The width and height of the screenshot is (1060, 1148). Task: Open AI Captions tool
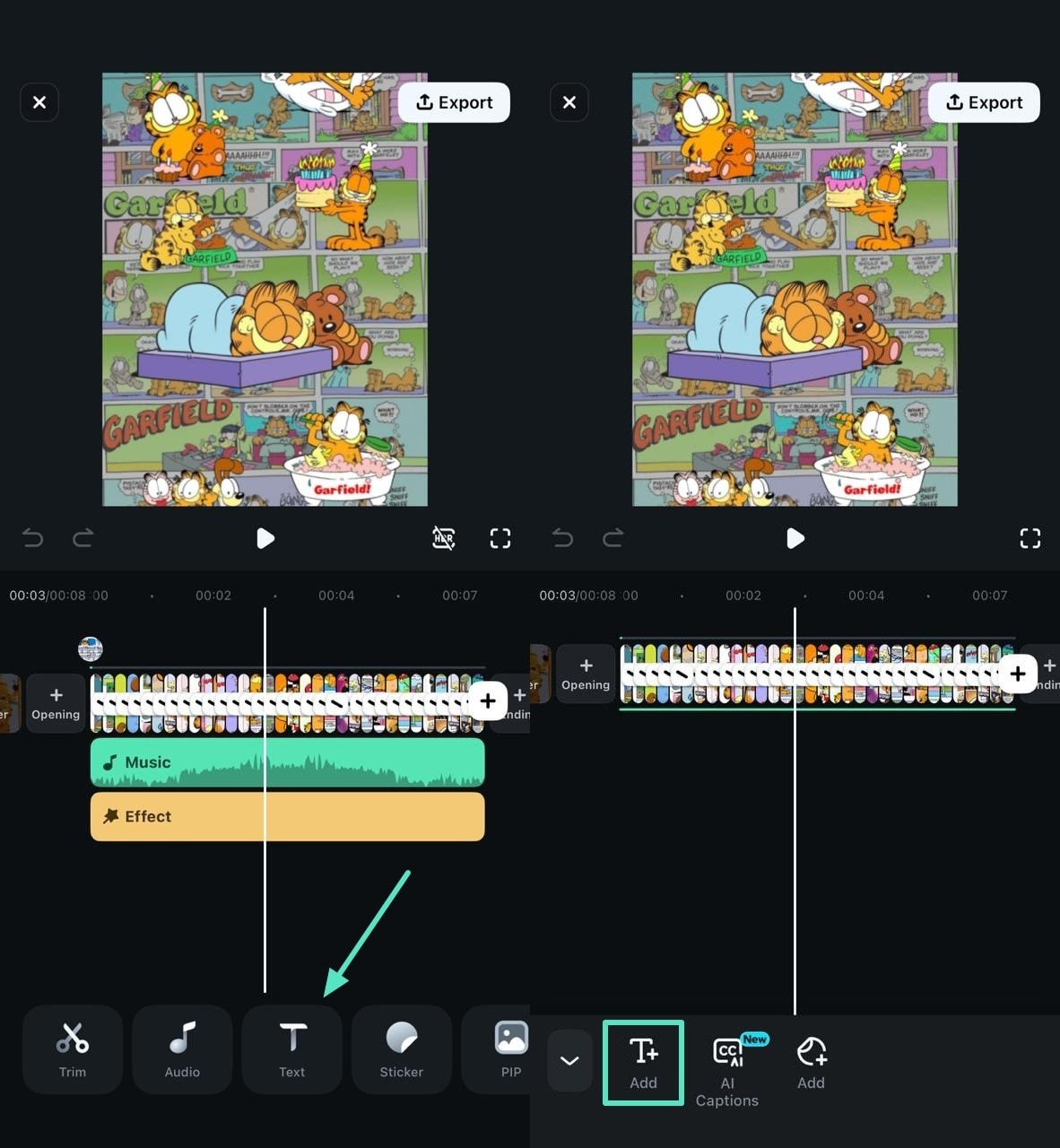click(727, 1072)
